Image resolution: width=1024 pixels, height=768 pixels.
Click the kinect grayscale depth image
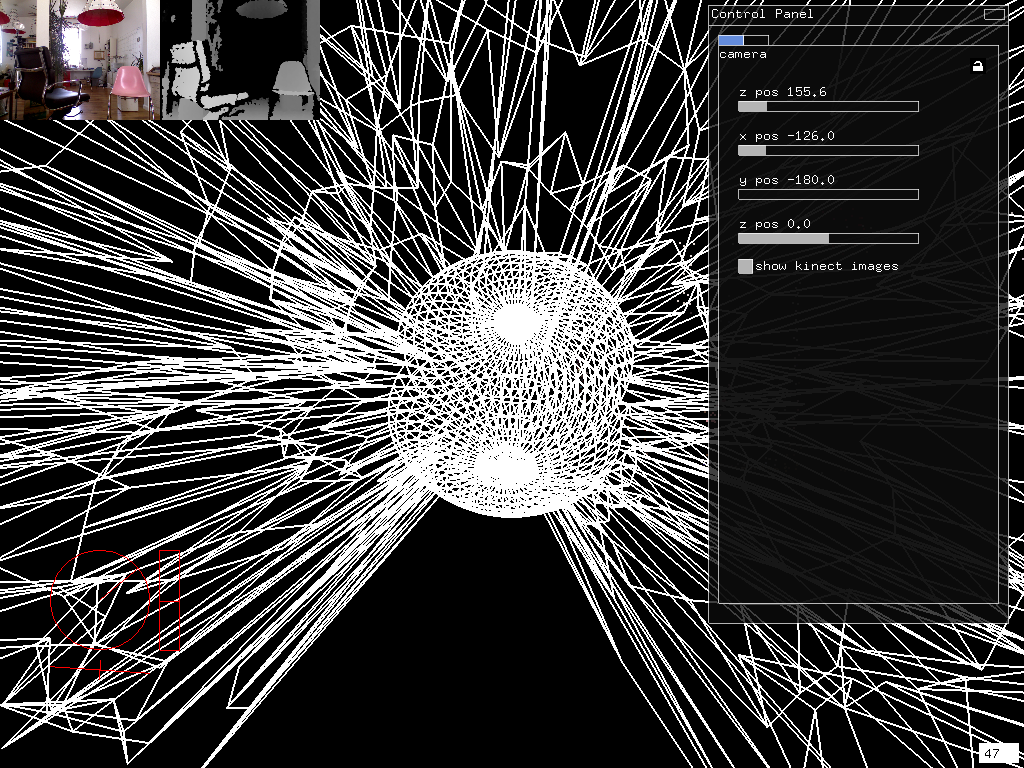point(240,59)
